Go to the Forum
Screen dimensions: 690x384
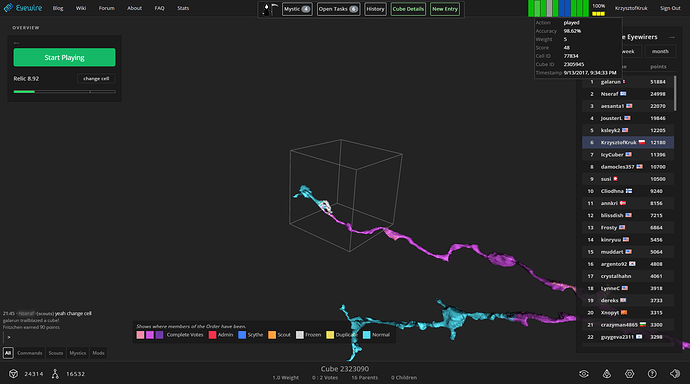point(106,8)
